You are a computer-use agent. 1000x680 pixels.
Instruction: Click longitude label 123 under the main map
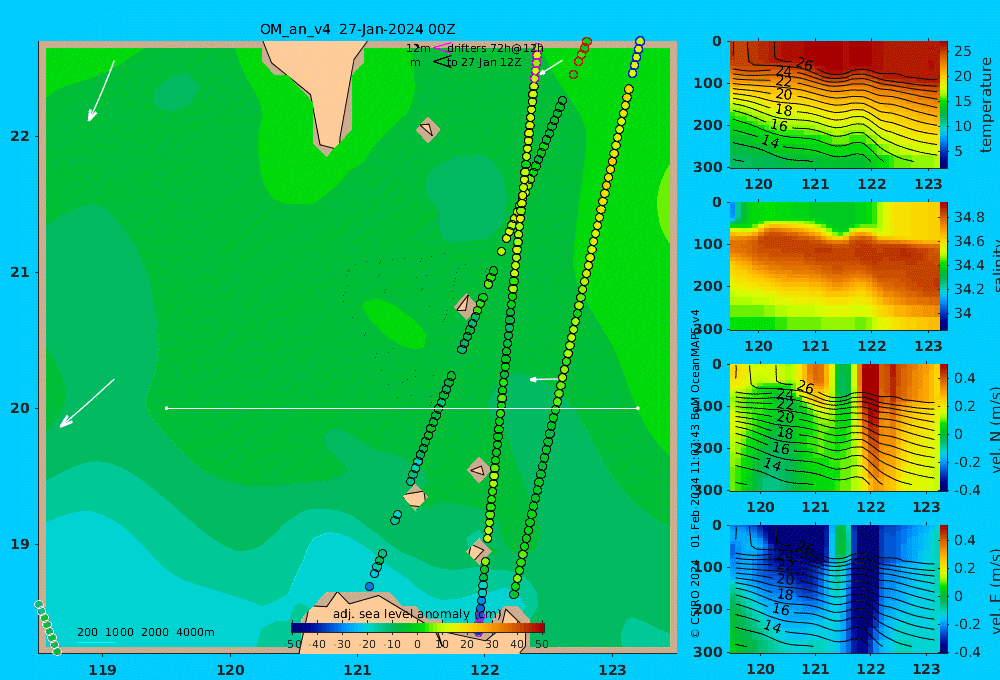613,670
